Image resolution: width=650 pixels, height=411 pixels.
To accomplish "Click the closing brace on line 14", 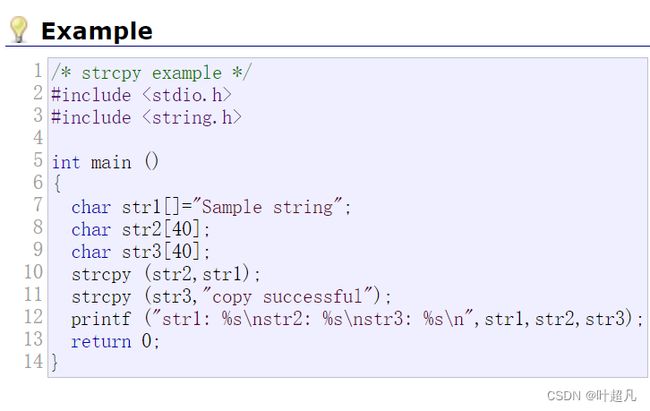I will [x=54, y=362].
